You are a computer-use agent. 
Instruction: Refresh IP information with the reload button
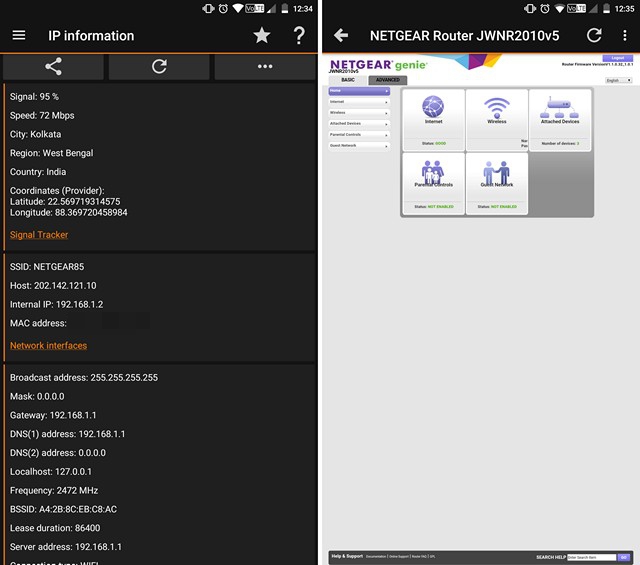(159, 67)
